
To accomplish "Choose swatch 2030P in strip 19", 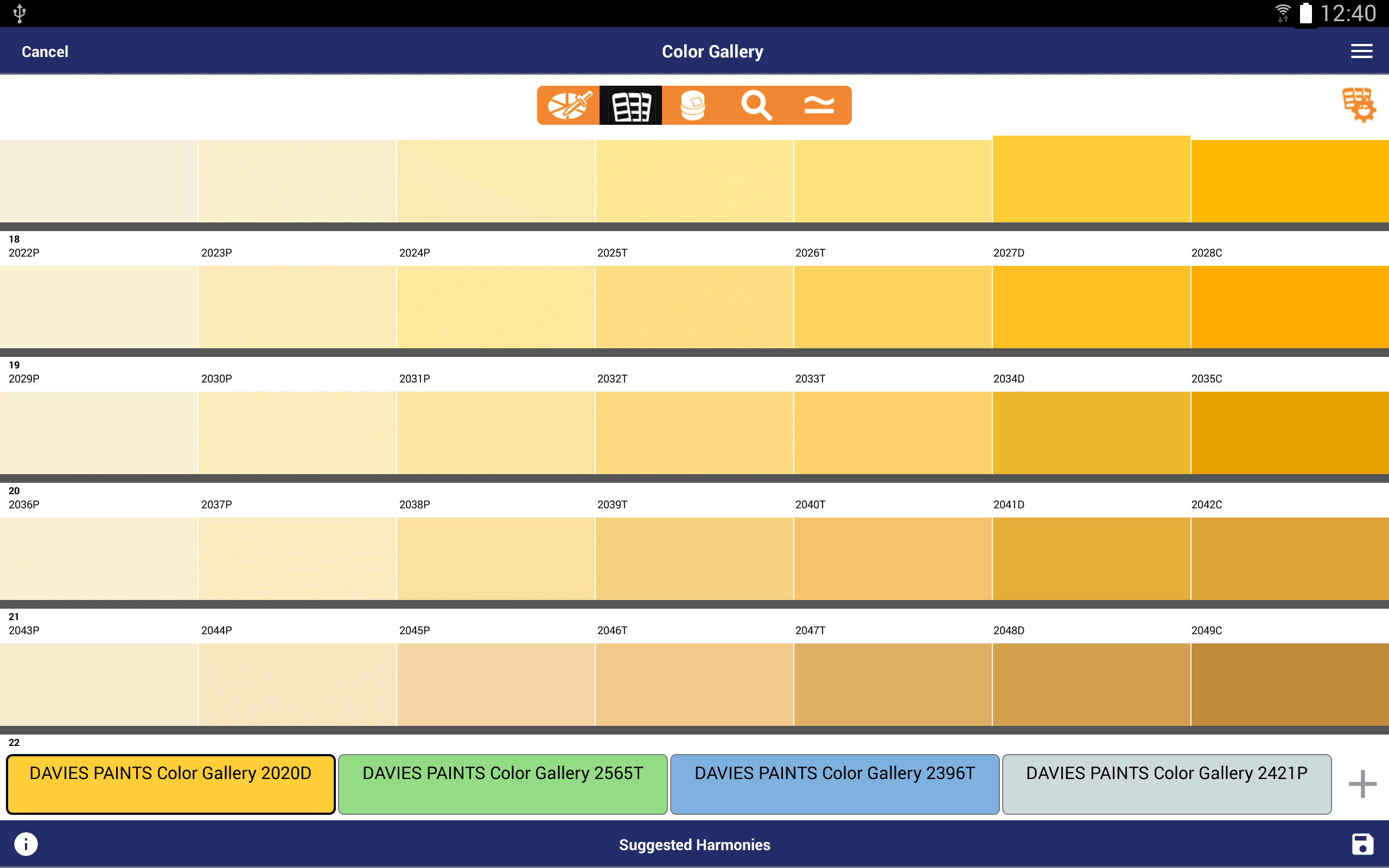I will tap(297, 433).
